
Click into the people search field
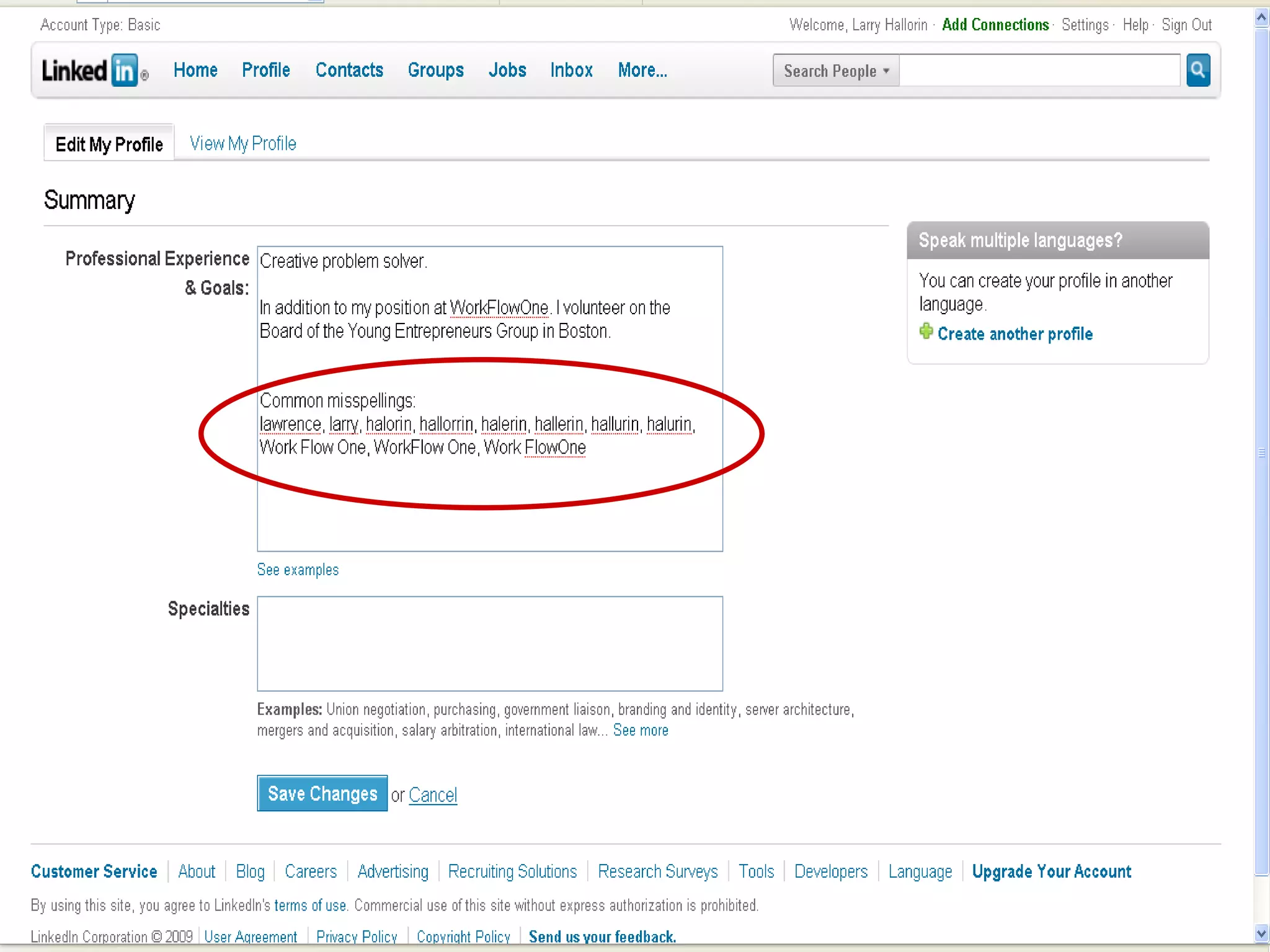[x=1039, y=71]
